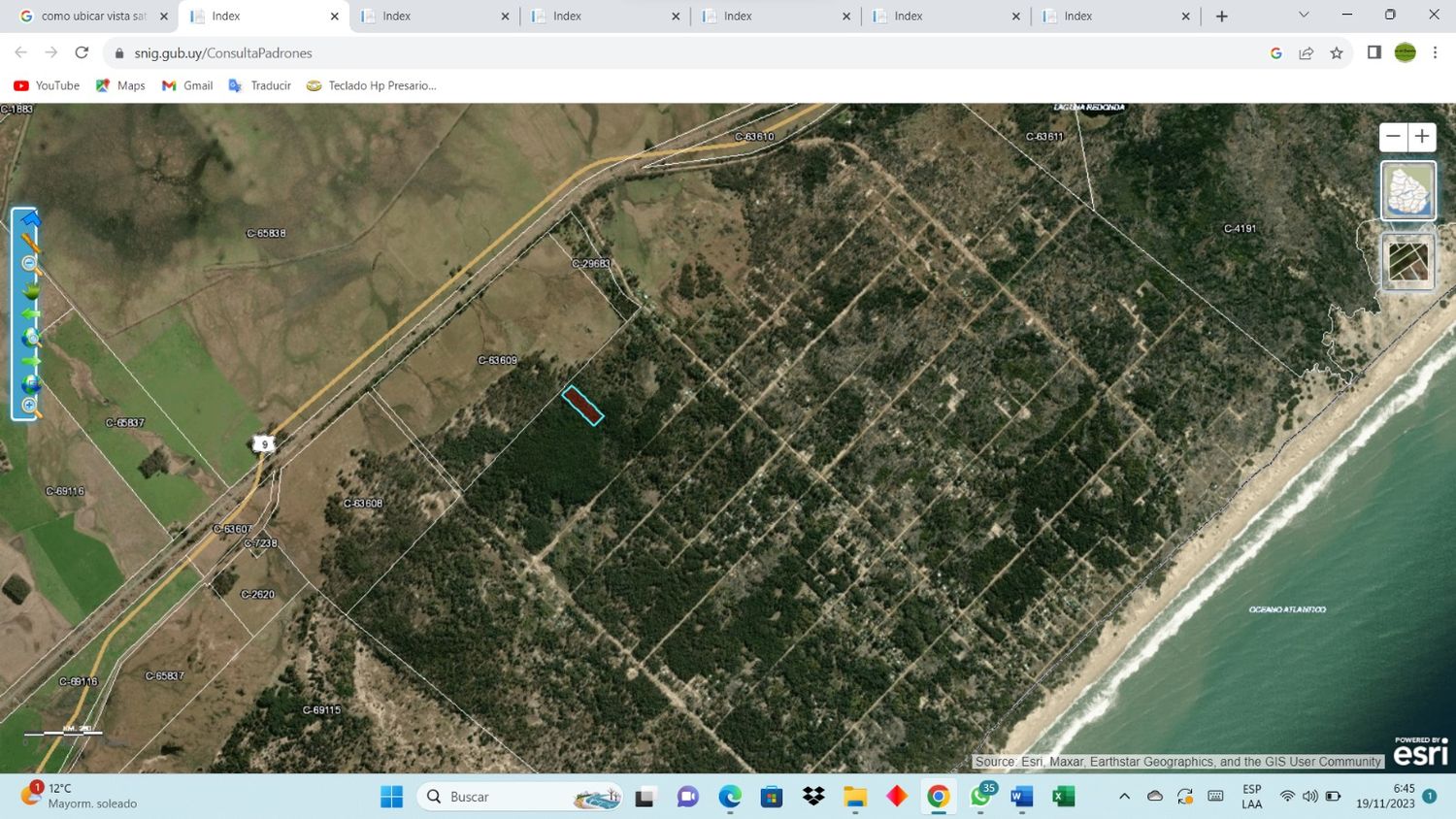The image size is (1456, 819).
Task: Open the browser profile account menu
Action: click(x=1406, y=52)
